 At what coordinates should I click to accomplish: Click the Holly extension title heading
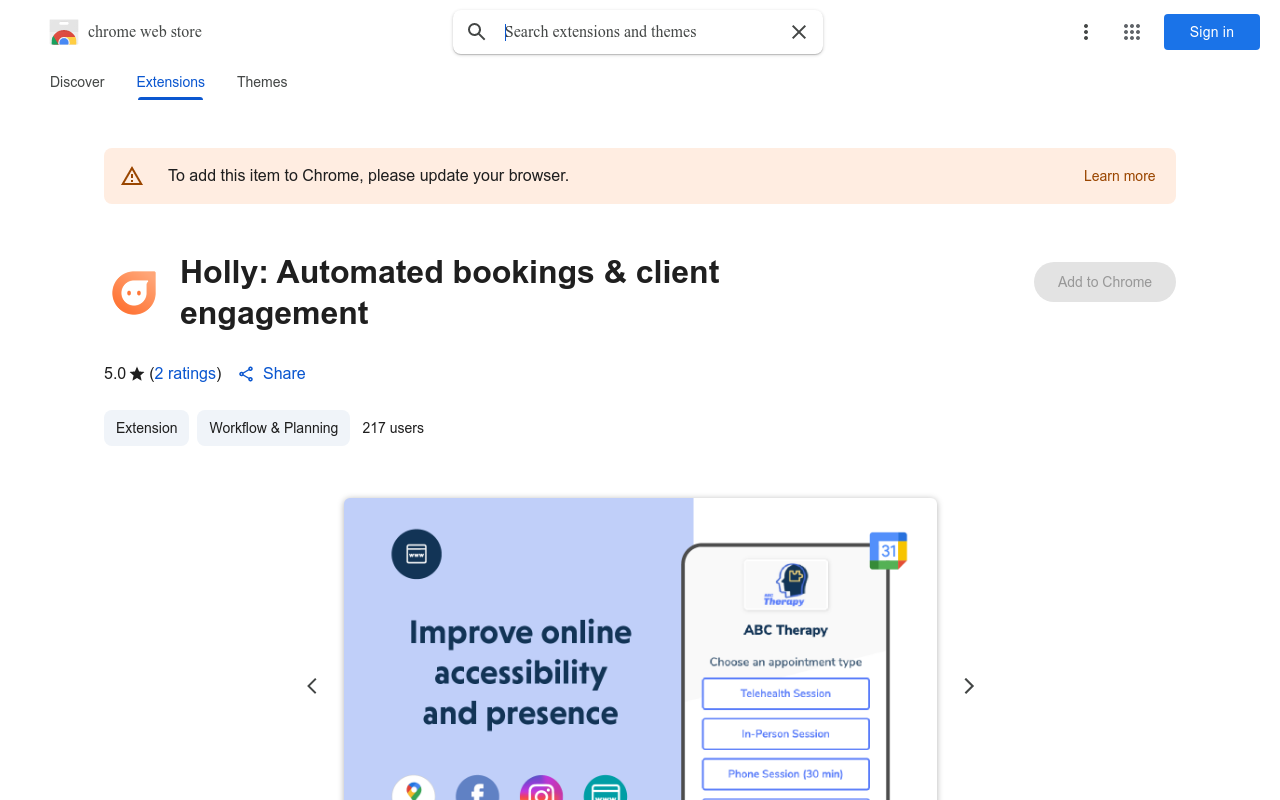tap(450, 292)
